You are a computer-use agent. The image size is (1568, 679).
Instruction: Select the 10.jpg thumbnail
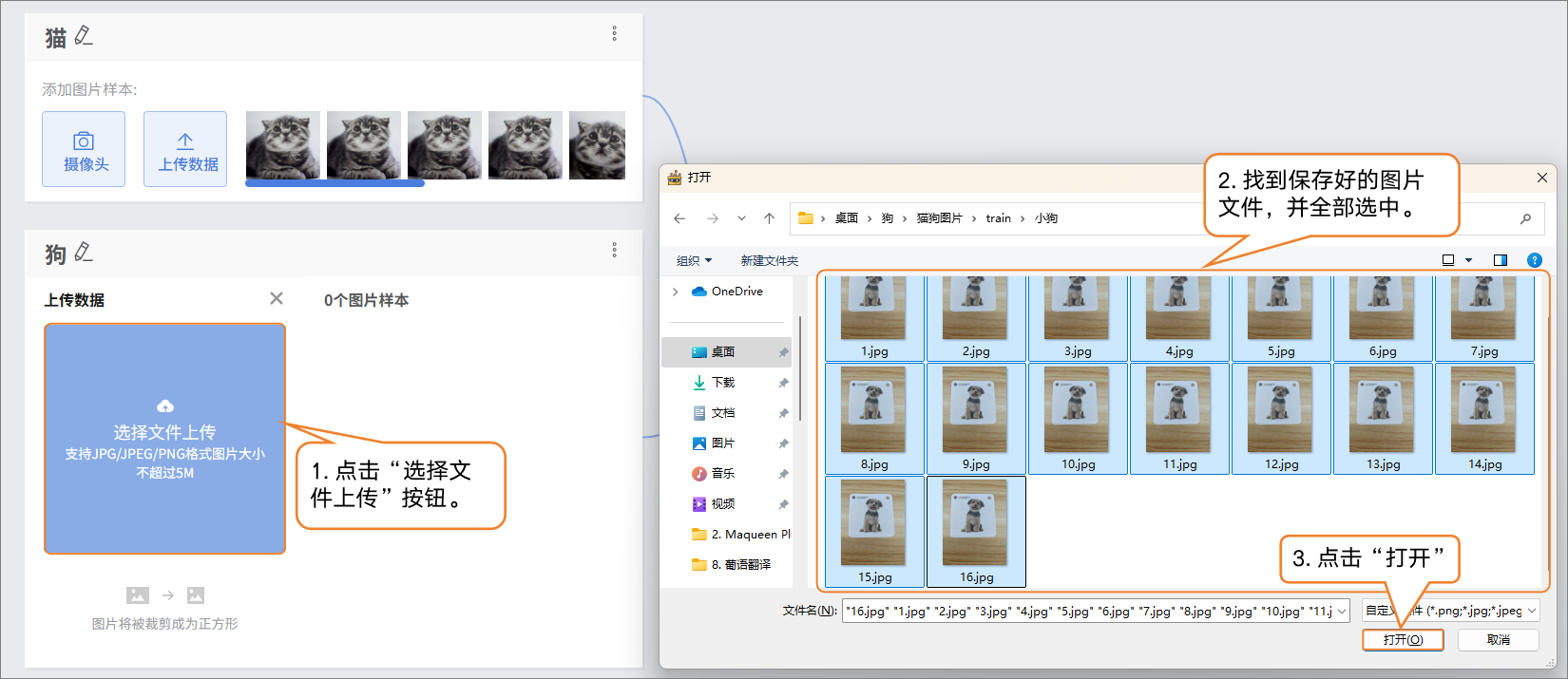(1078, 418)
